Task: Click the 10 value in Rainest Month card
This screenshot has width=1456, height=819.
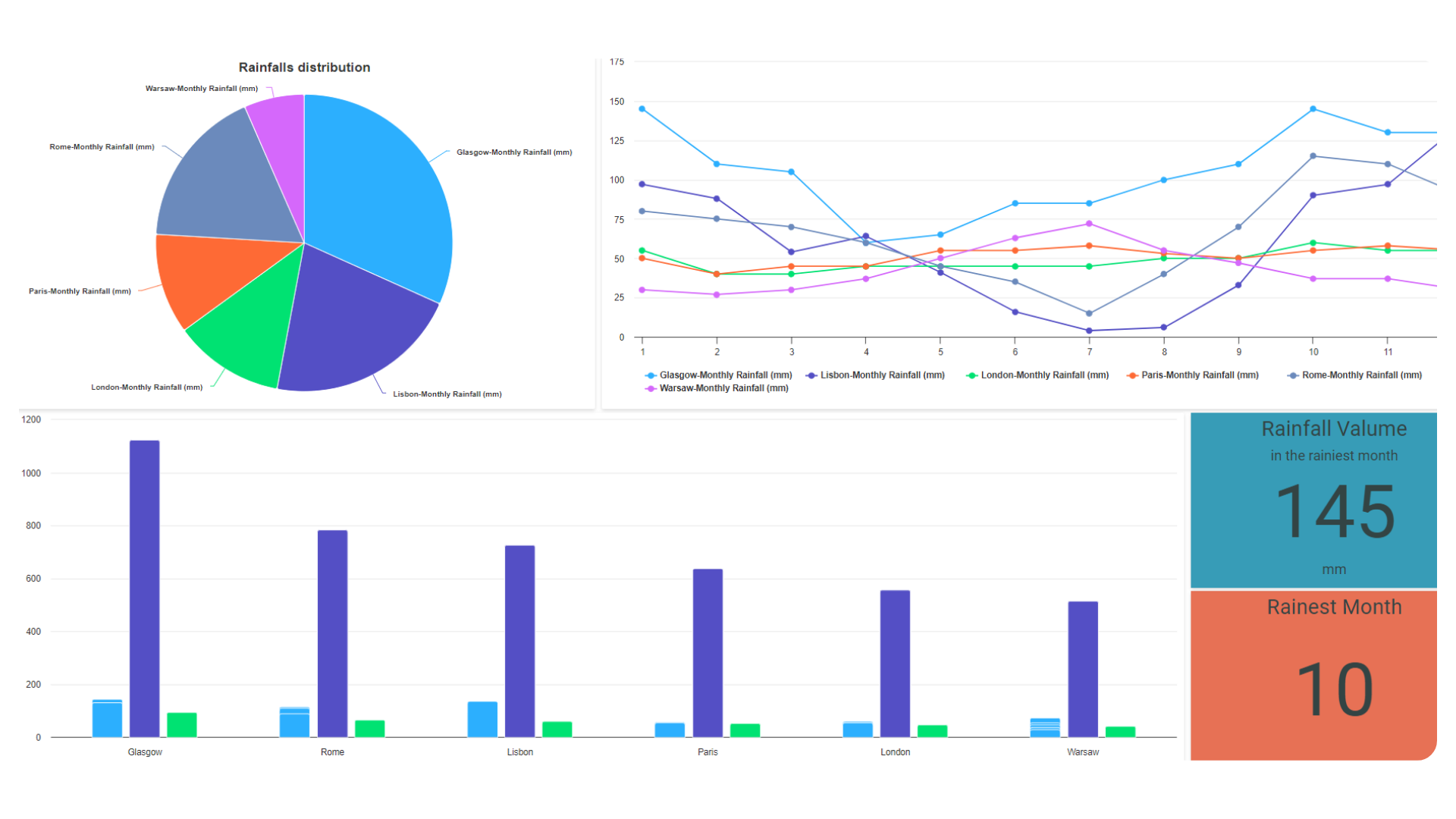Action: [1335, 689]
